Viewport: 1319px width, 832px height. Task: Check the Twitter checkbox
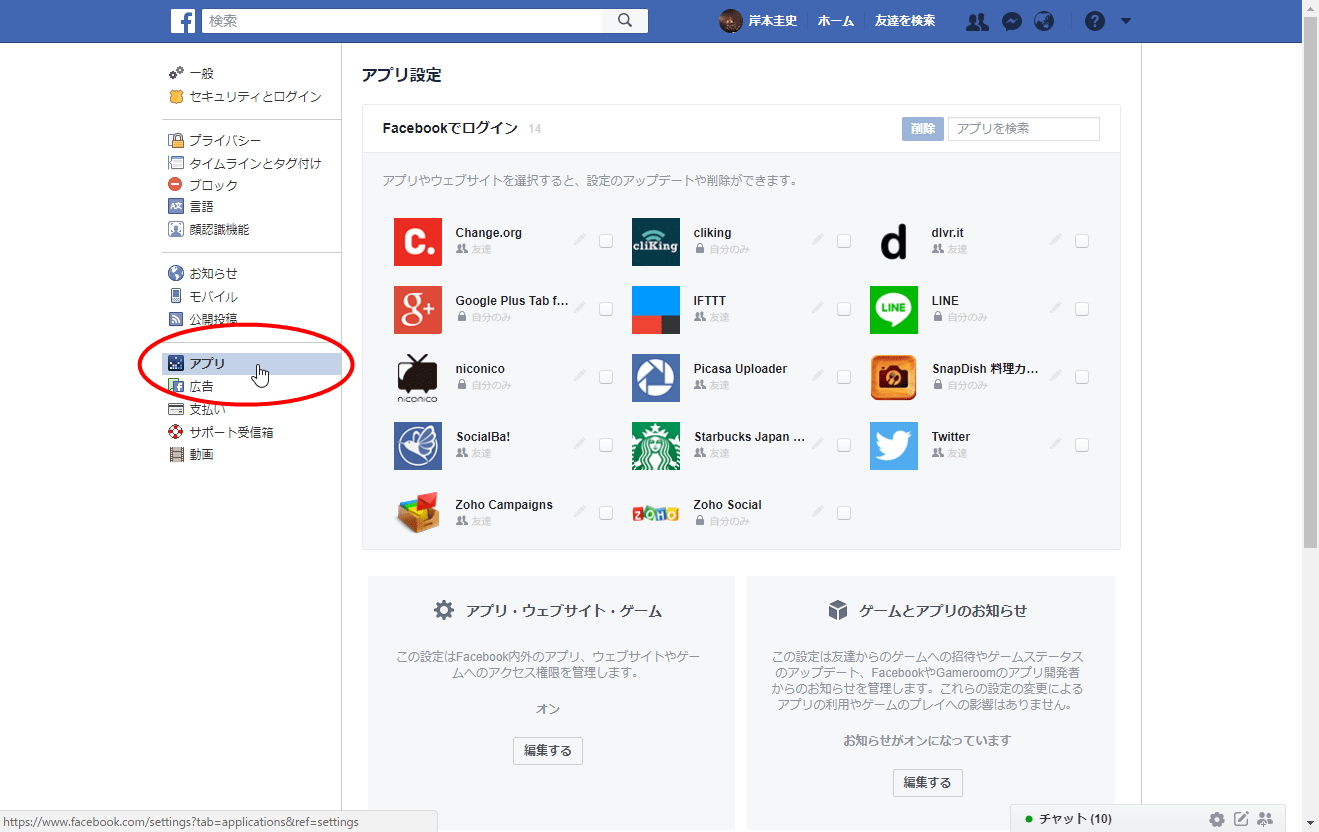tap(1082, 445)
